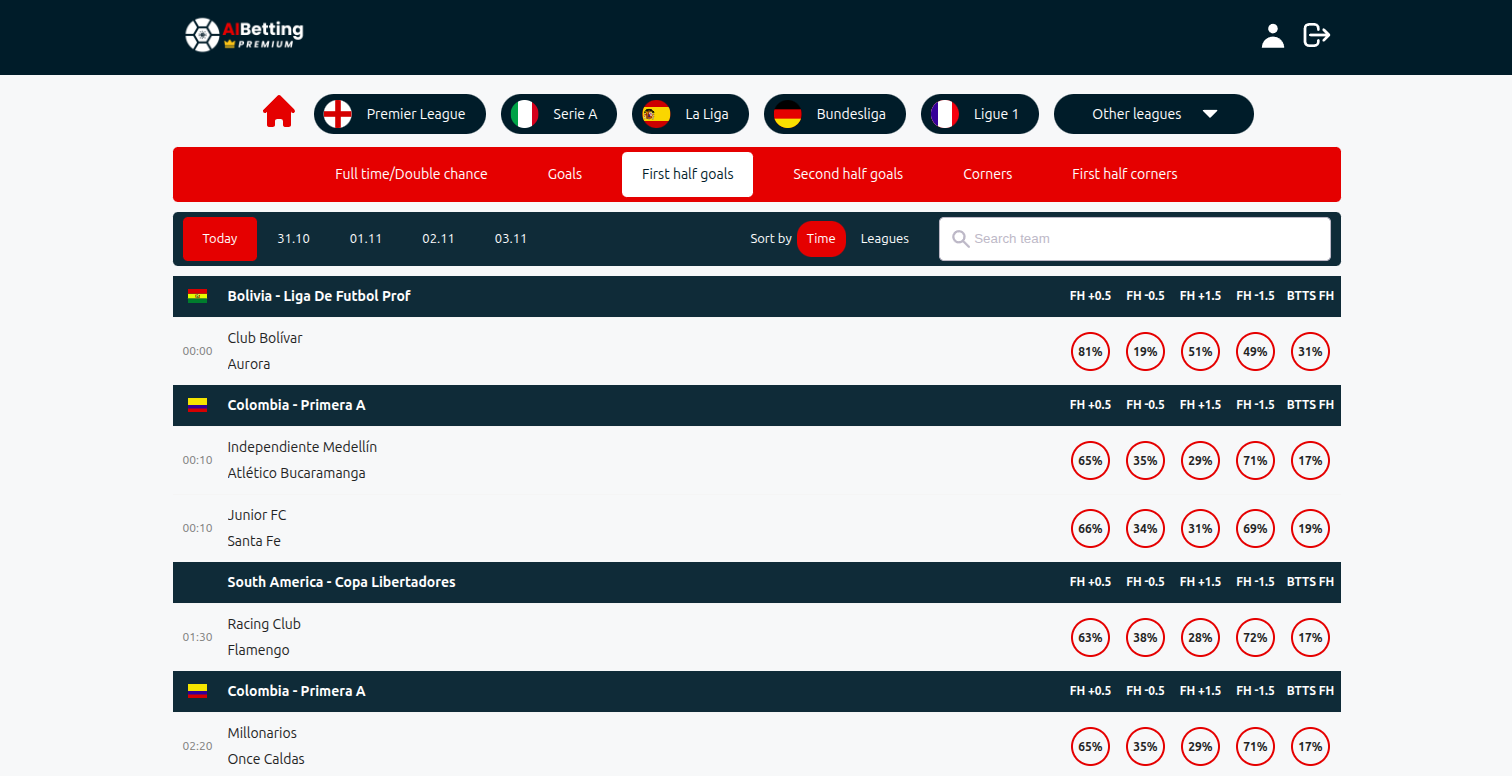Sort matches by Time
The width and height of the screenshot is (1512, 776).
click(821, 239)
